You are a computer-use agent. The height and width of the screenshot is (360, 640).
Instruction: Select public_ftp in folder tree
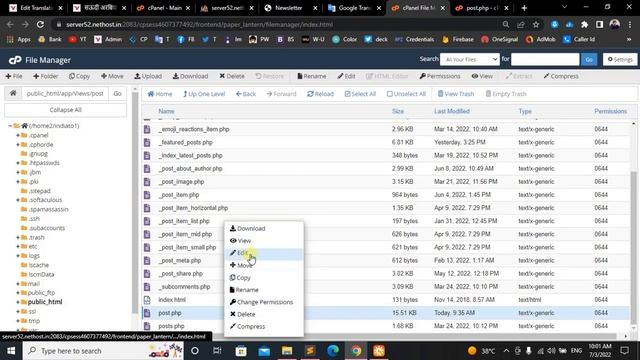tap(41, 293)
